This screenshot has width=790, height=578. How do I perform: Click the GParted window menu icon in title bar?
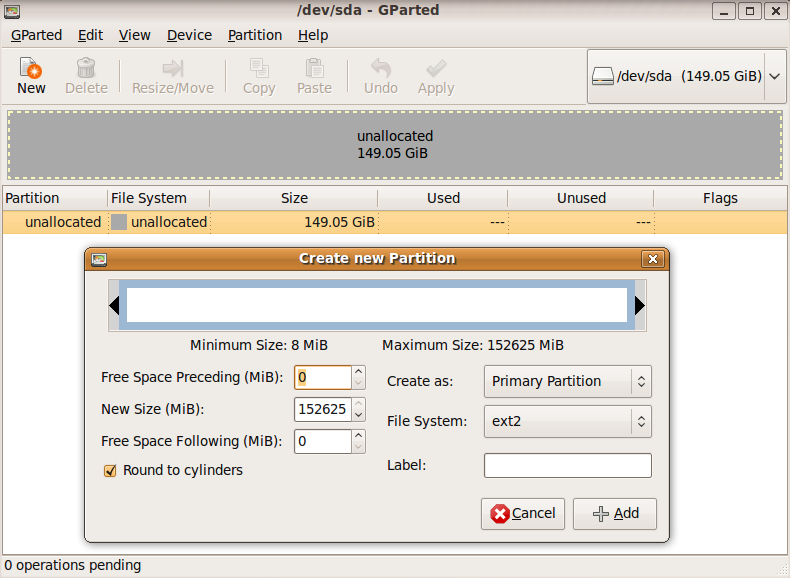(12, 11)
